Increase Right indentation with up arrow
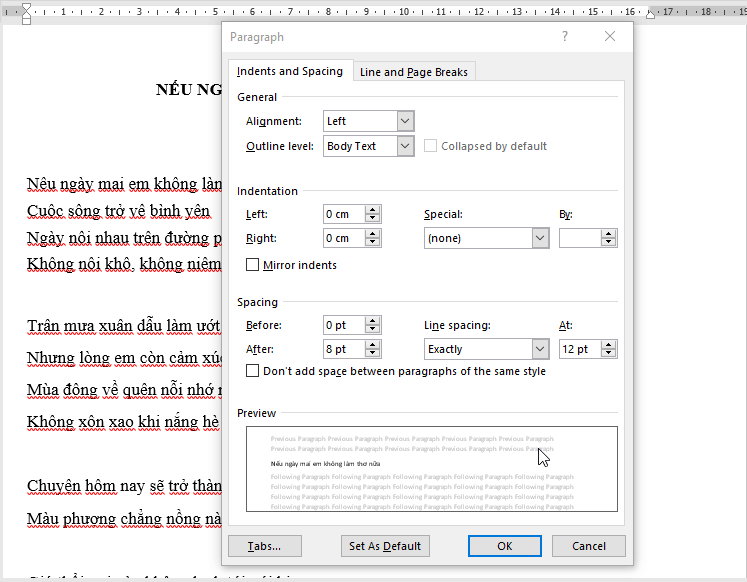 [373, 234]
